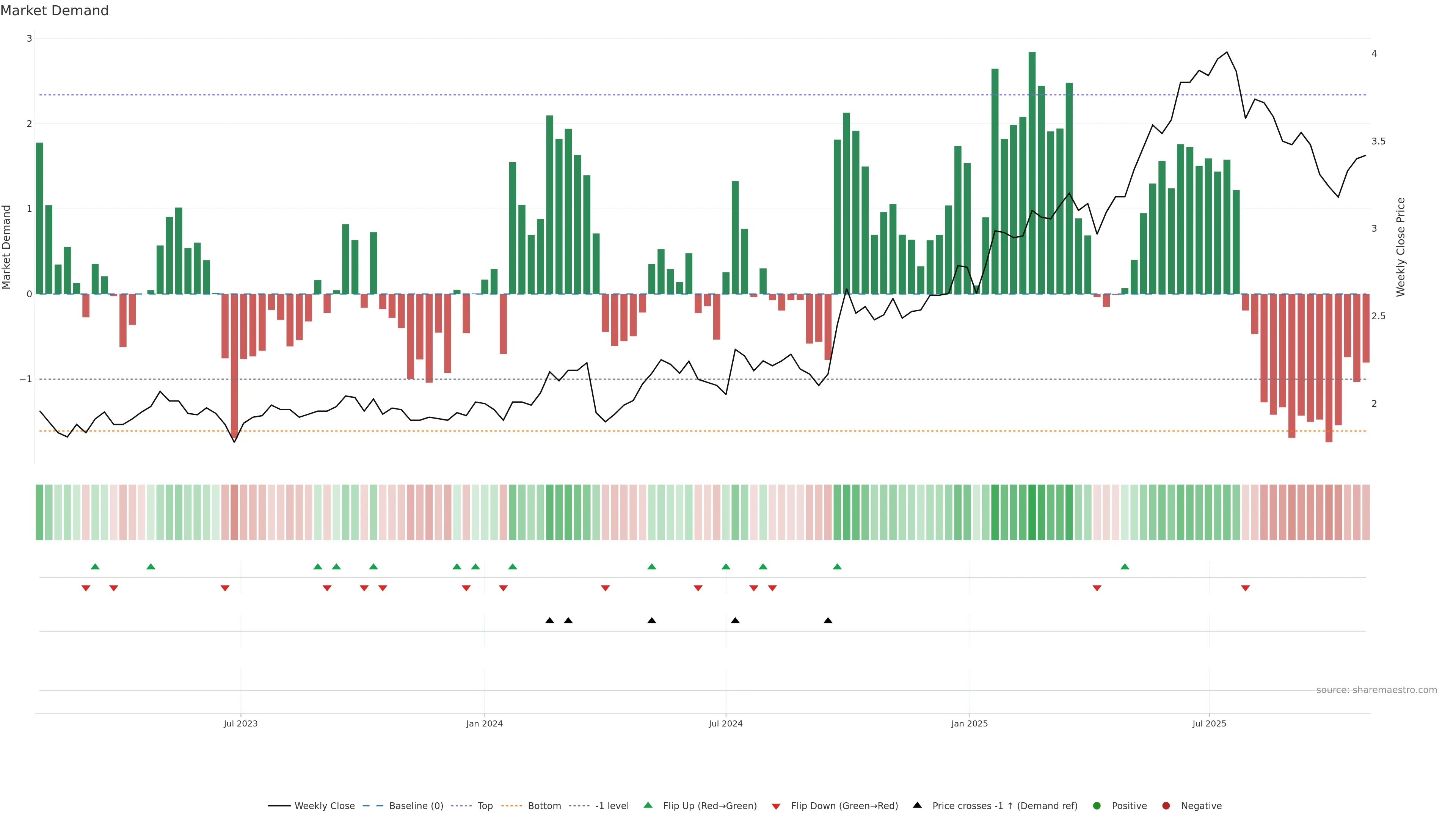The height and width of the screenshot is (819, 1456).
Task: Click the darkest green heatmap strip cell
Action: click(x=1032, y=512)
